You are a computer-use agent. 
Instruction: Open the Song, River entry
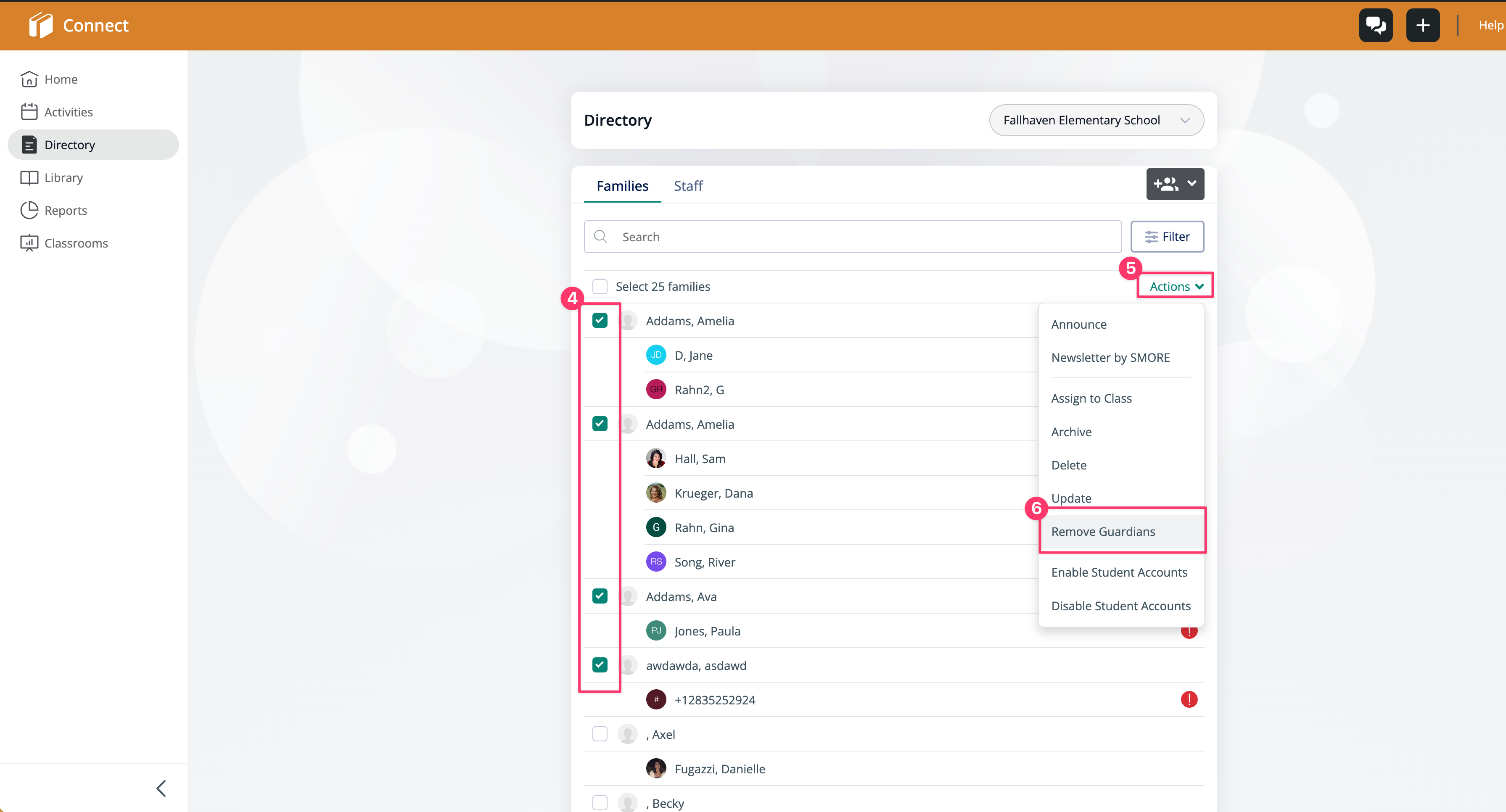[705, 562]
